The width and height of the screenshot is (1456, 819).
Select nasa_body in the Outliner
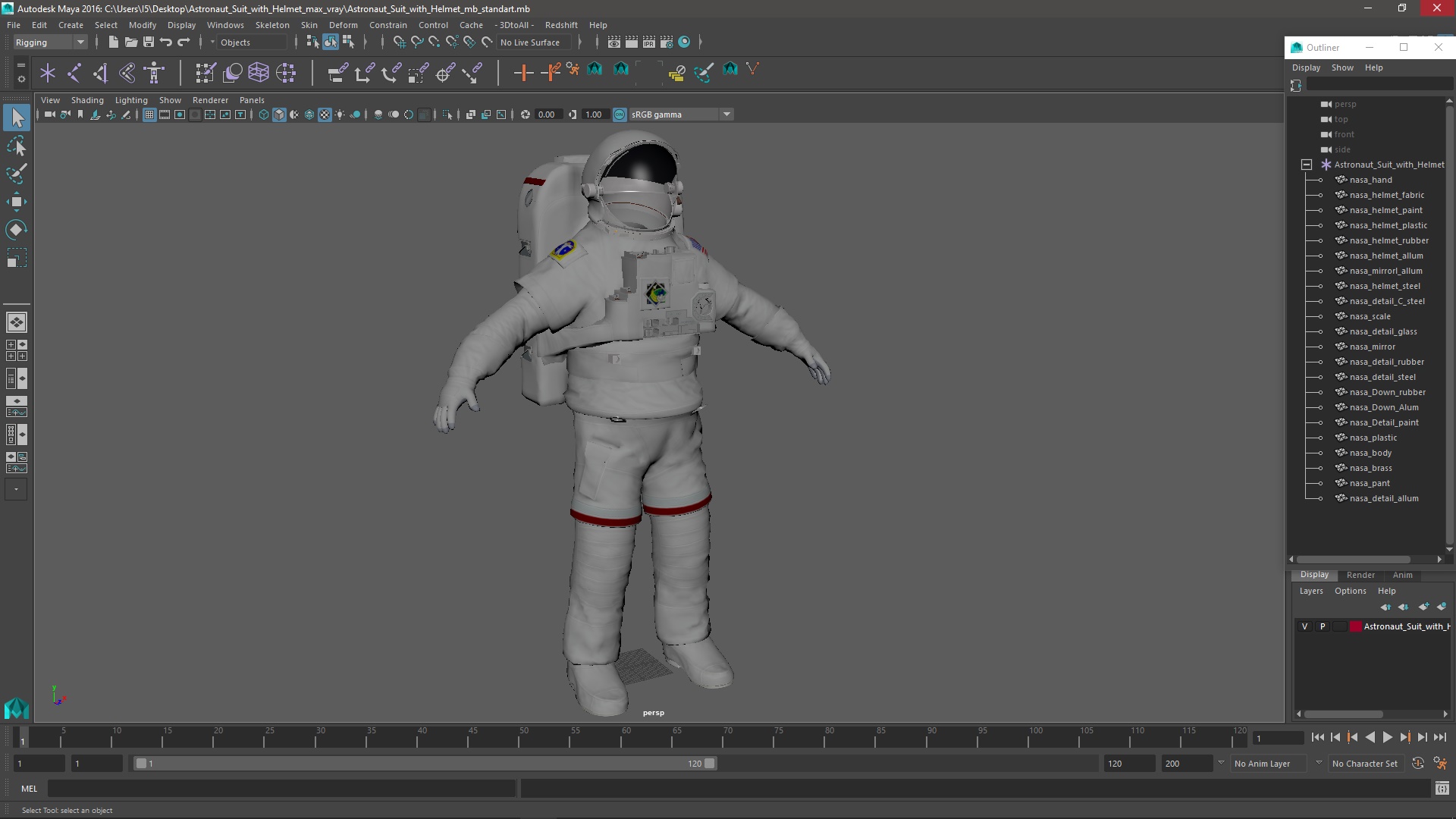pos(1370,453)
